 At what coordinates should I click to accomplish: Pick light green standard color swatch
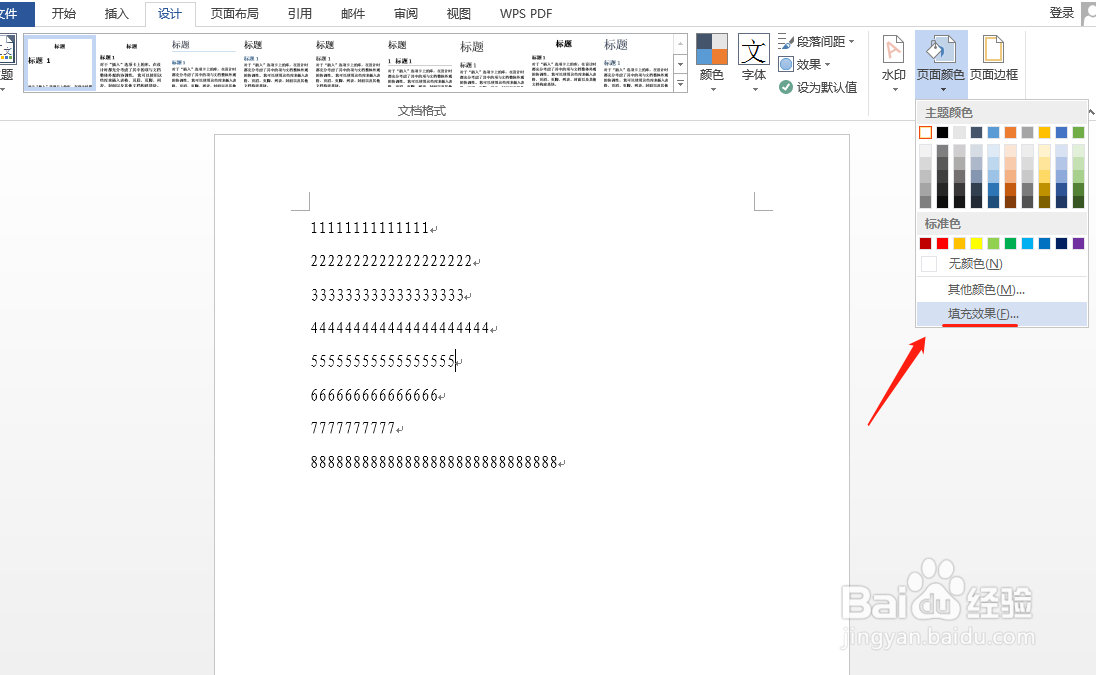point(993,243)
